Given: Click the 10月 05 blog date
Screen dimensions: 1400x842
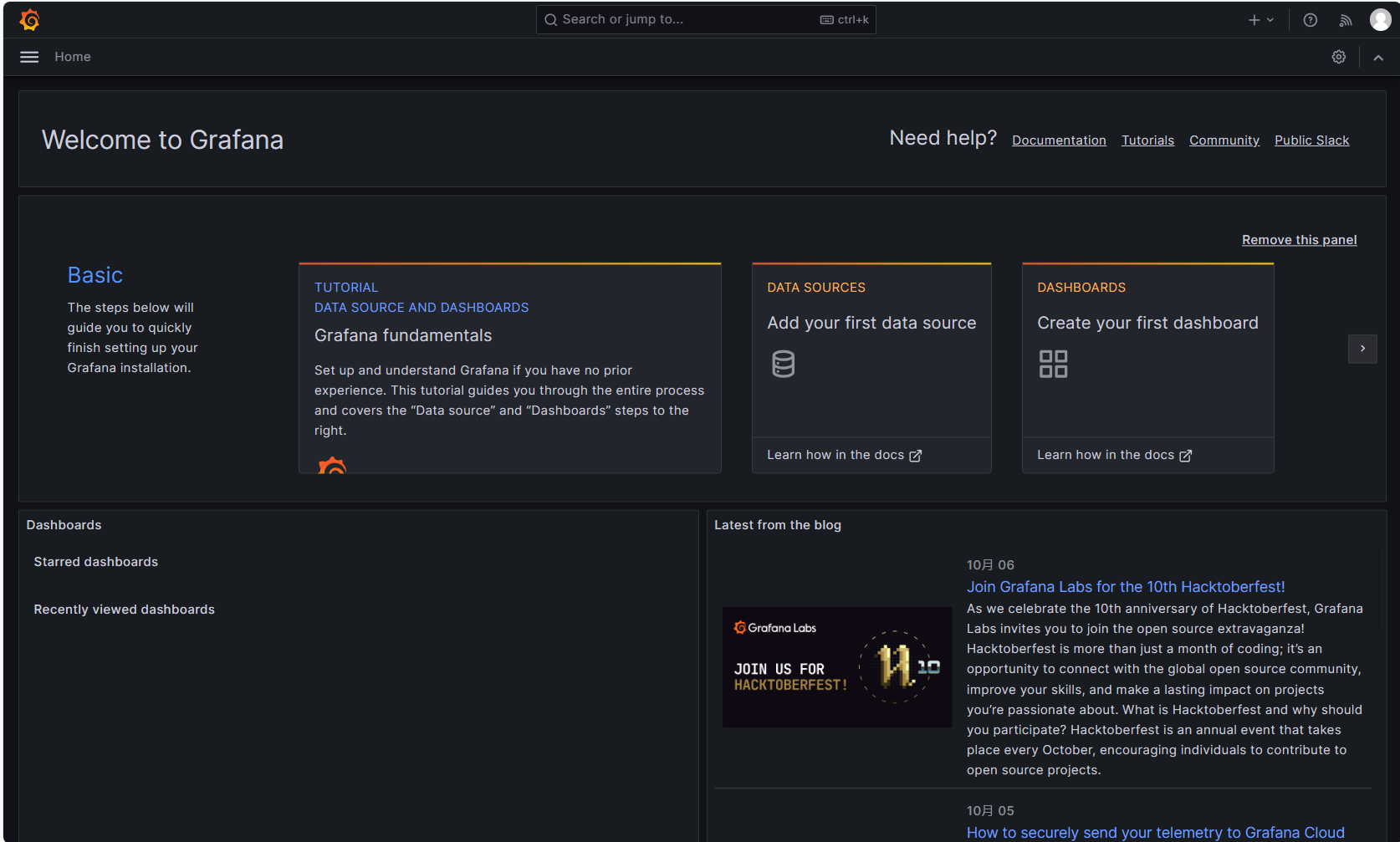Looking at the screenshot, I should (990, 811).
